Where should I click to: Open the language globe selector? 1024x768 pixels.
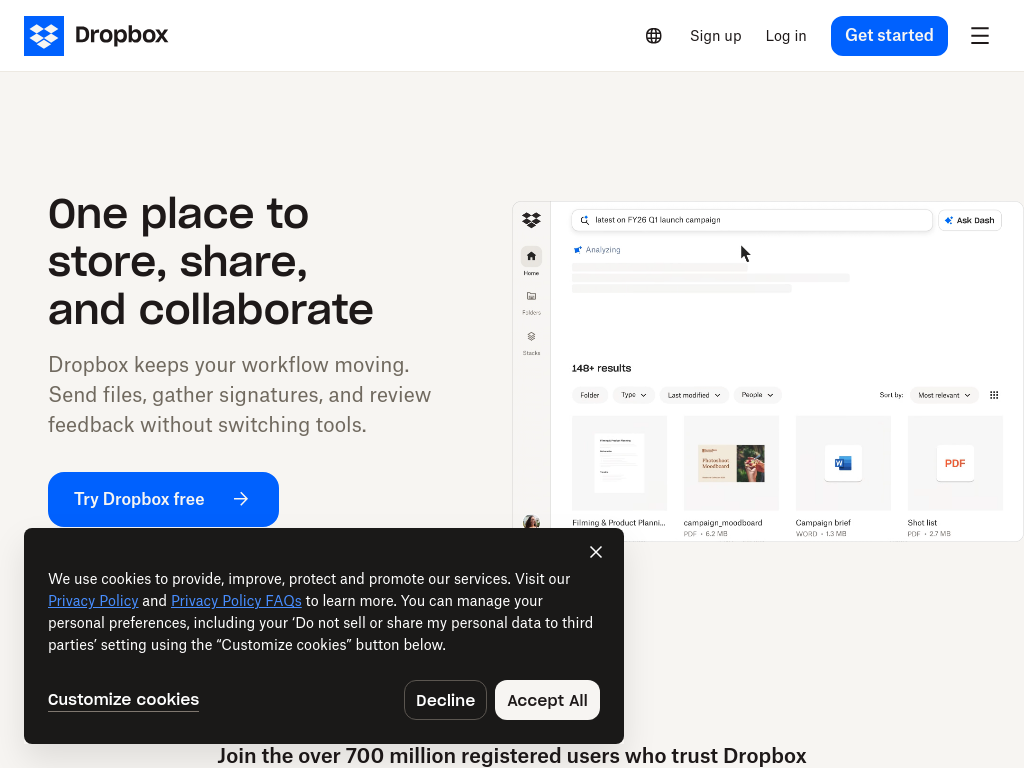[x=653, y=36]
